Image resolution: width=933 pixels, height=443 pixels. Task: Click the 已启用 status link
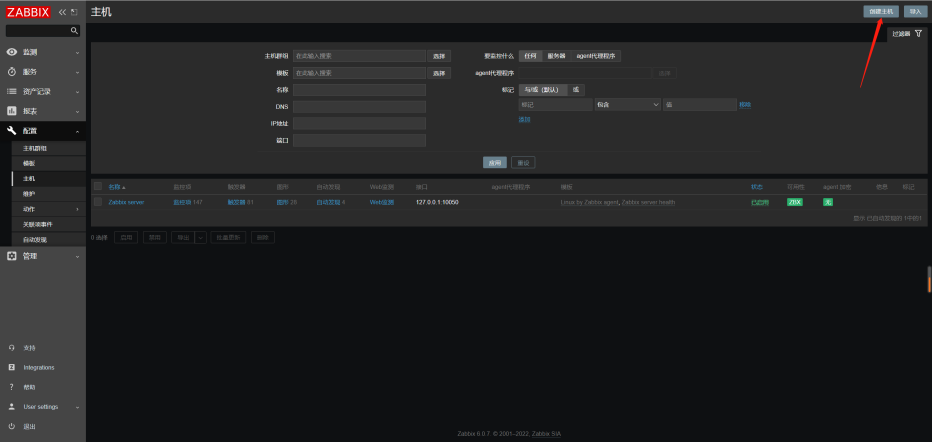click(x=760, y=202)
